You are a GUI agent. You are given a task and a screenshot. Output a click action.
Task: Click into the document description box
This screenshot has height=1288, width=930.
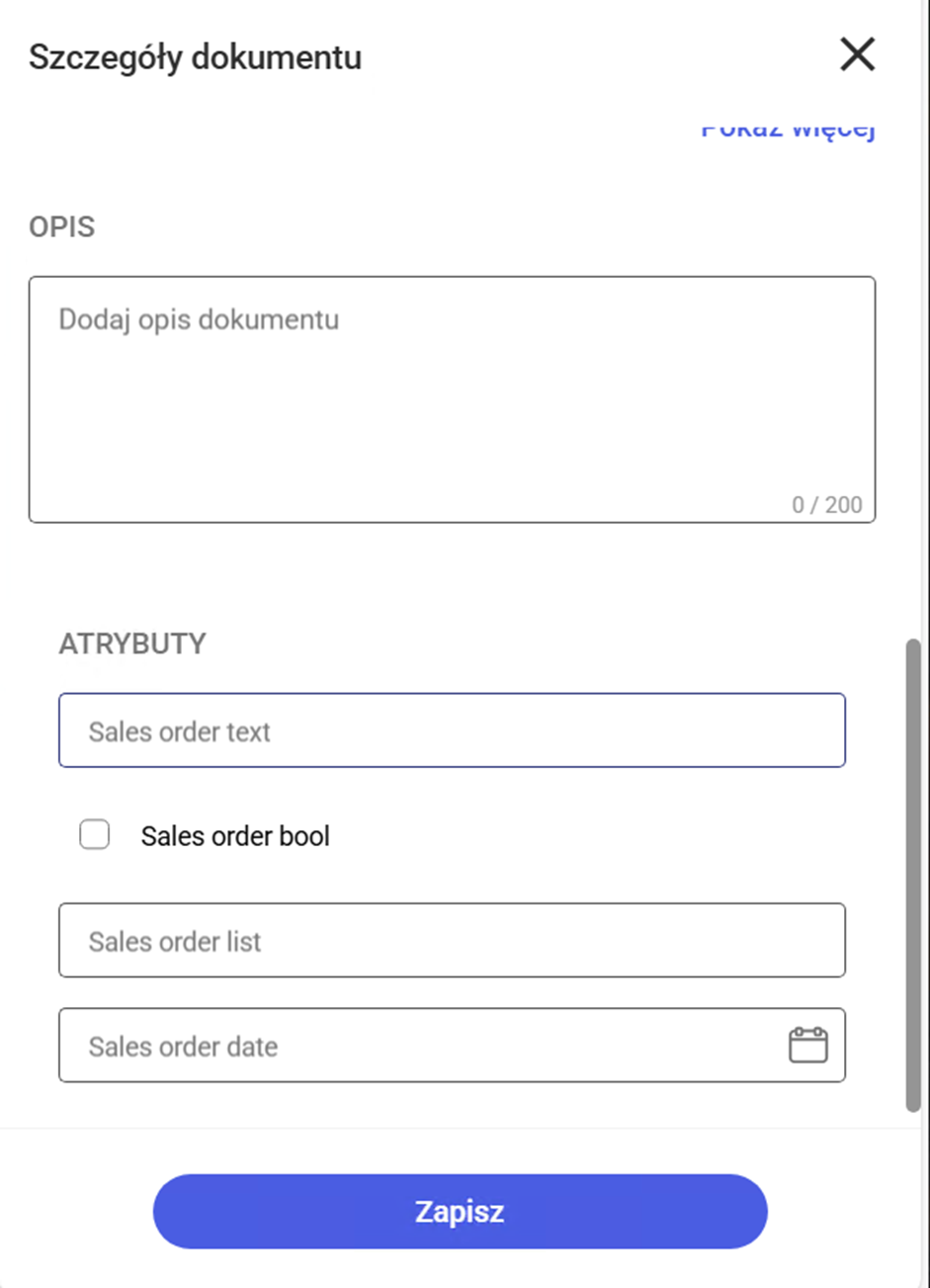(452, 399)
